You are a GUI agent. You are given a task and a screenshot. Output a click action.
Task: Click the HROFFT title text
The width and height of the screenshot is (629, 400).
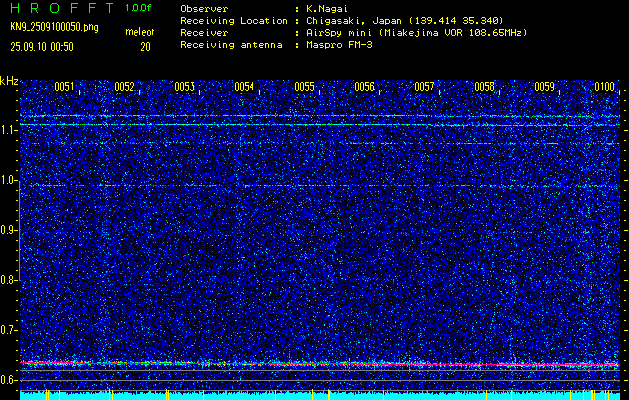[x=62, y=8]
